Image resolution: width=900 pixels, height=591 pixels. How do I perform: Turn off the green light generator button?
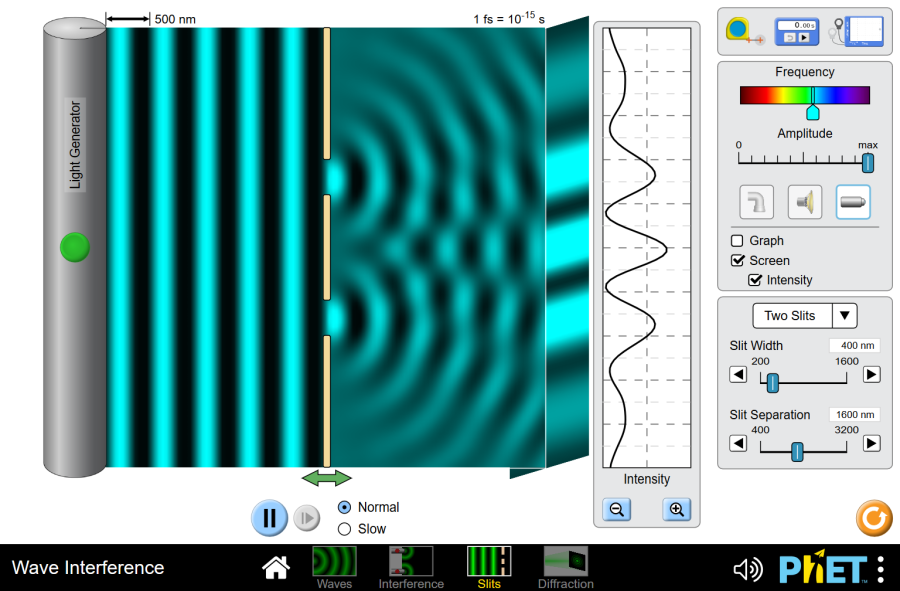click(x=75, y=247)
